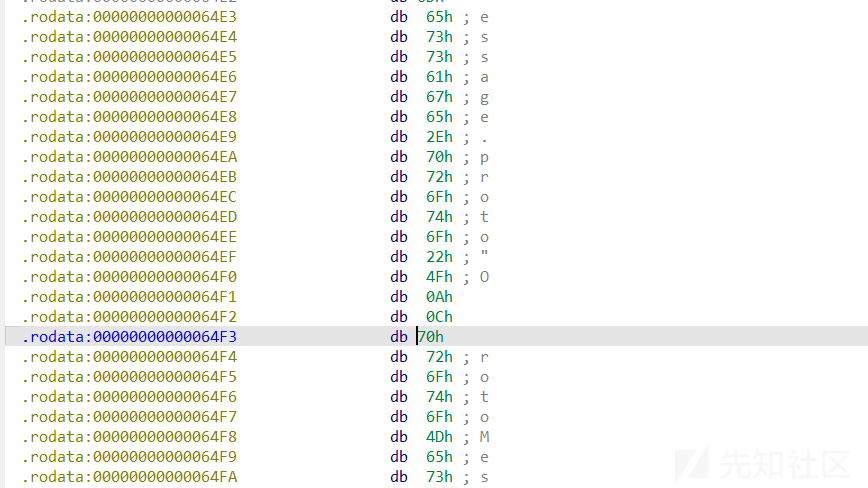Click the quote comment at 64EF
The width and height of the screenshot is (868, 488).
(484, 254)
